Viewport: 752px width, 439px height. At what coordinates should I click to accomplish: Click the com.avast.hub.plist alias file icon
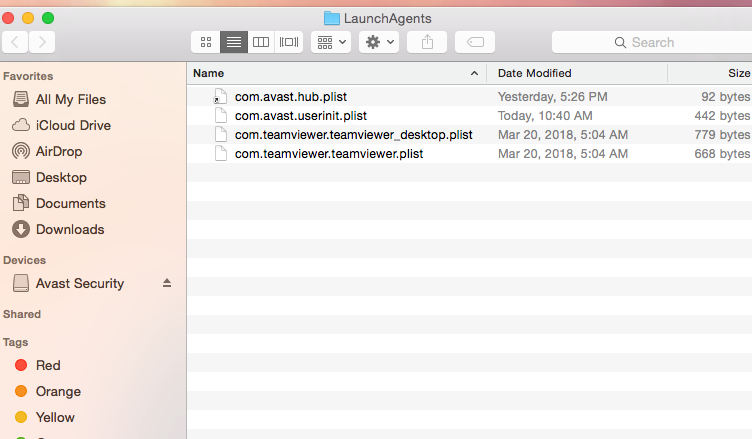(220, 96)
